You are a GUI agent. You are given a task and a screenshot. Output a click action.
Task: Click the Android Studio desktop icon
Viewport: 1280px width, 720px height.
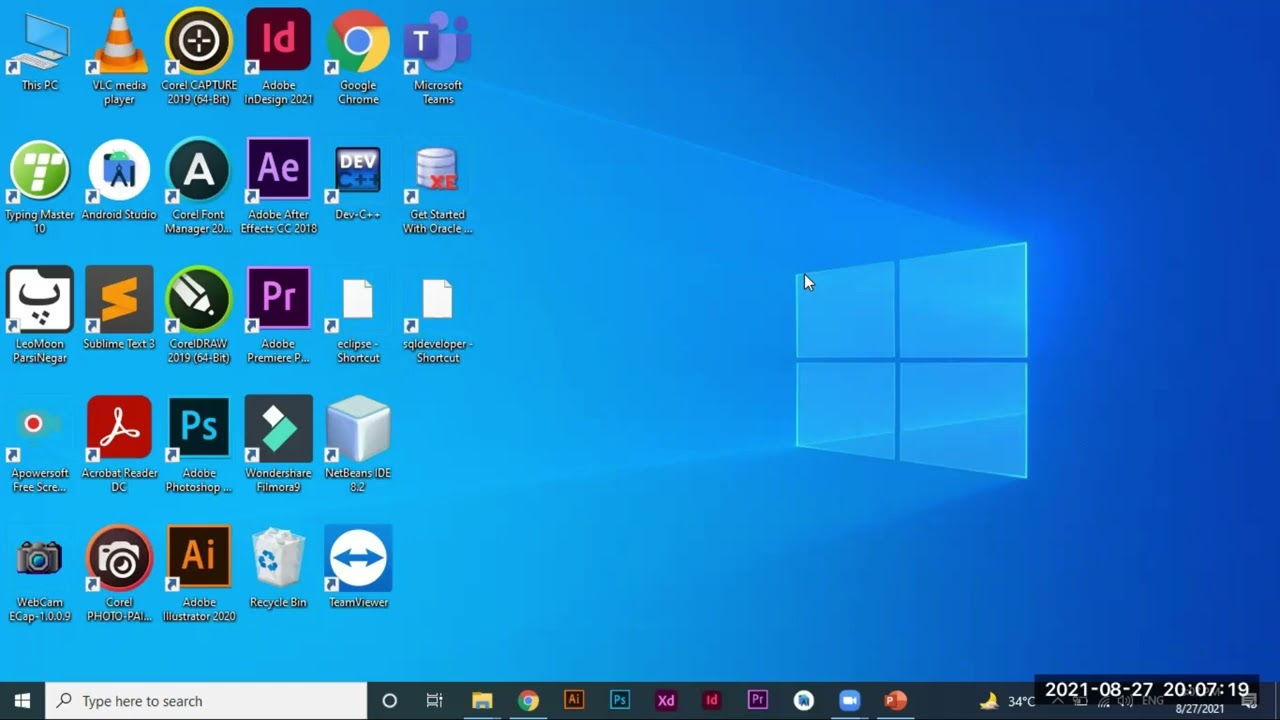119,172
